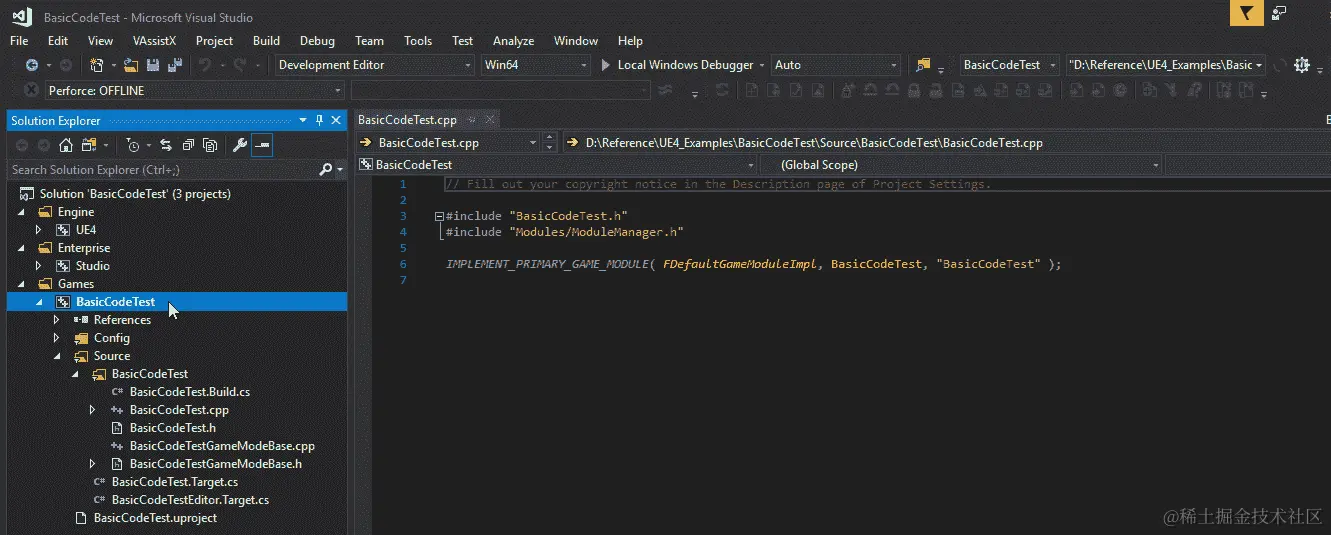Viewport: 1331px width, 535px height.
Task: Click the magnifier icon in Solution Explorer search
Action: [x=326, y=170]
